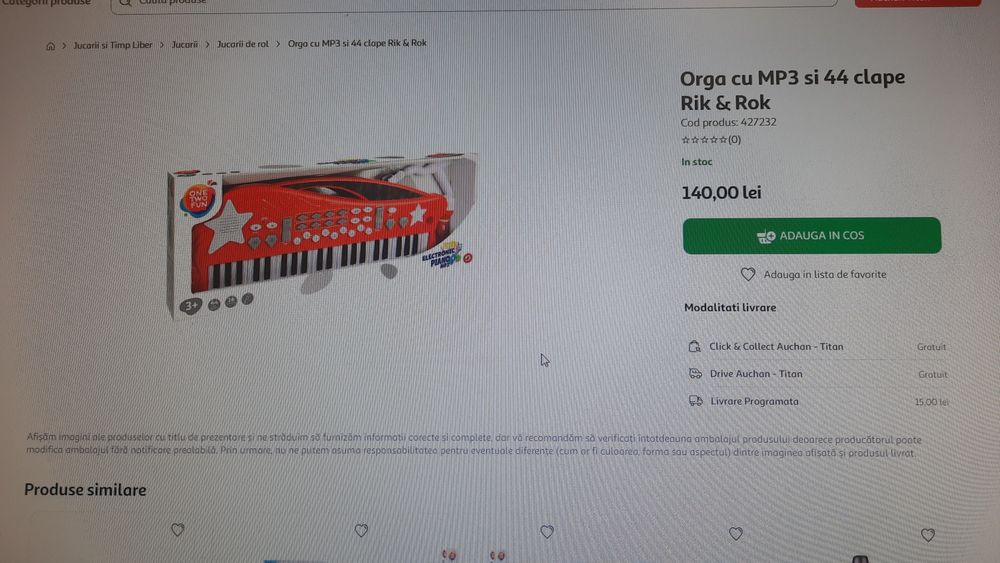Click the Livrare Programata truck icon
The image size is (1000, 563).
coord(696,401)
